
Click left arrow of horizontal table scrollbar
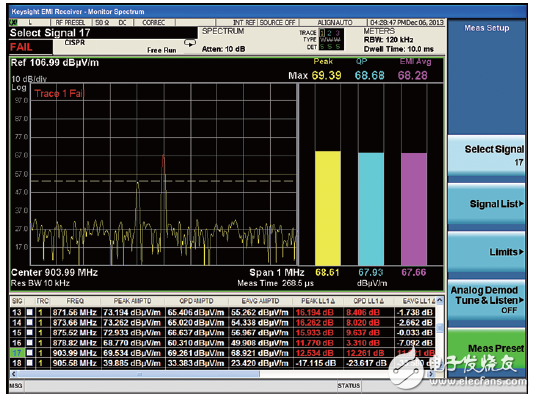pyautogui.click(x=14, y=374)
